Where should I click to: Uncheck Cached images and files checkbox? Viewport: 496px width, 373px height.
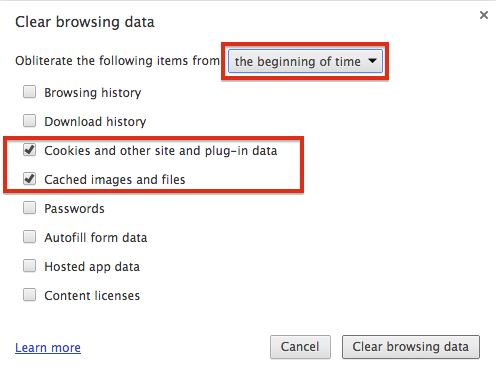(x=29, y=179)
